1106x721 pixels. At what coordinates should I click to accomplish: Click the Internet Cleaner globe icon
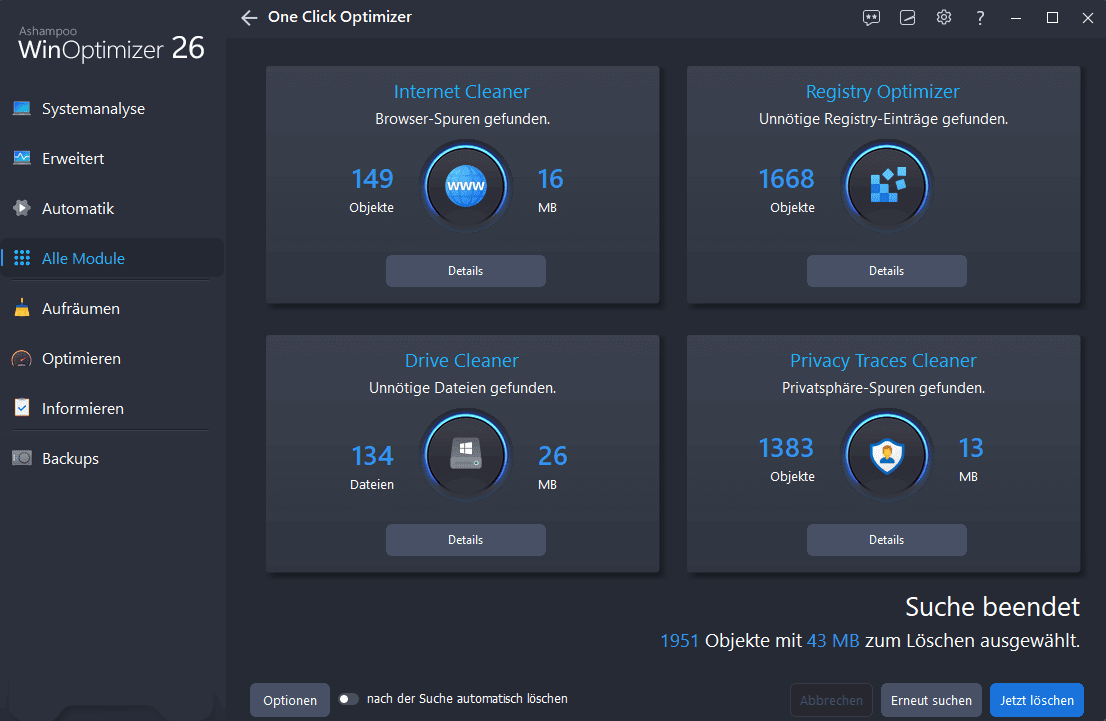465,187
